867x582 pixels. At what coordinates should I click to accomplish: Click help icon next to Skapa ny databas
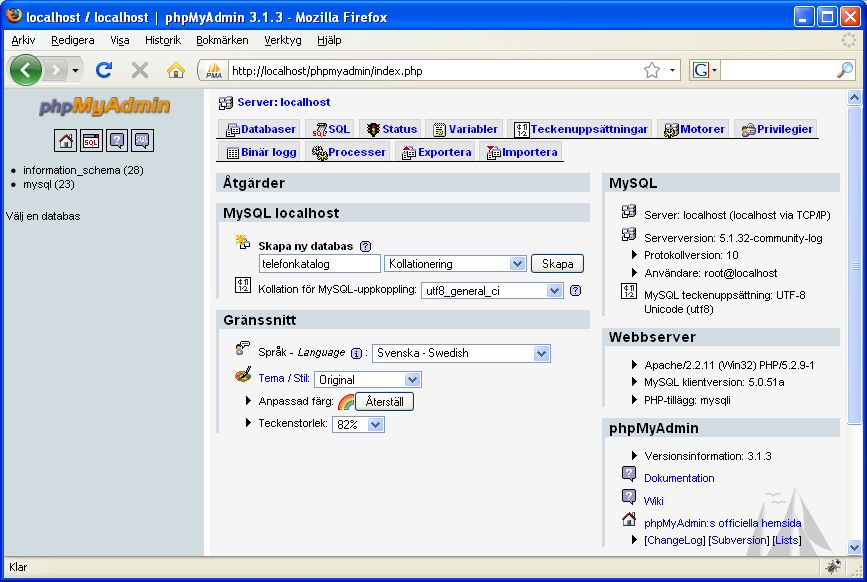coord(365,247)
